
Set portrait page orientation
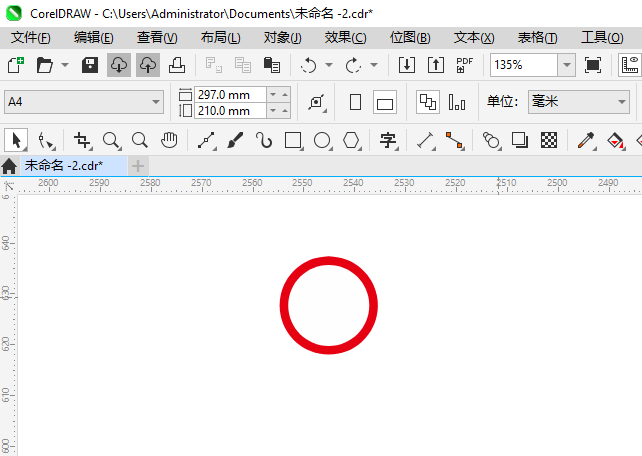coord(355,102)
